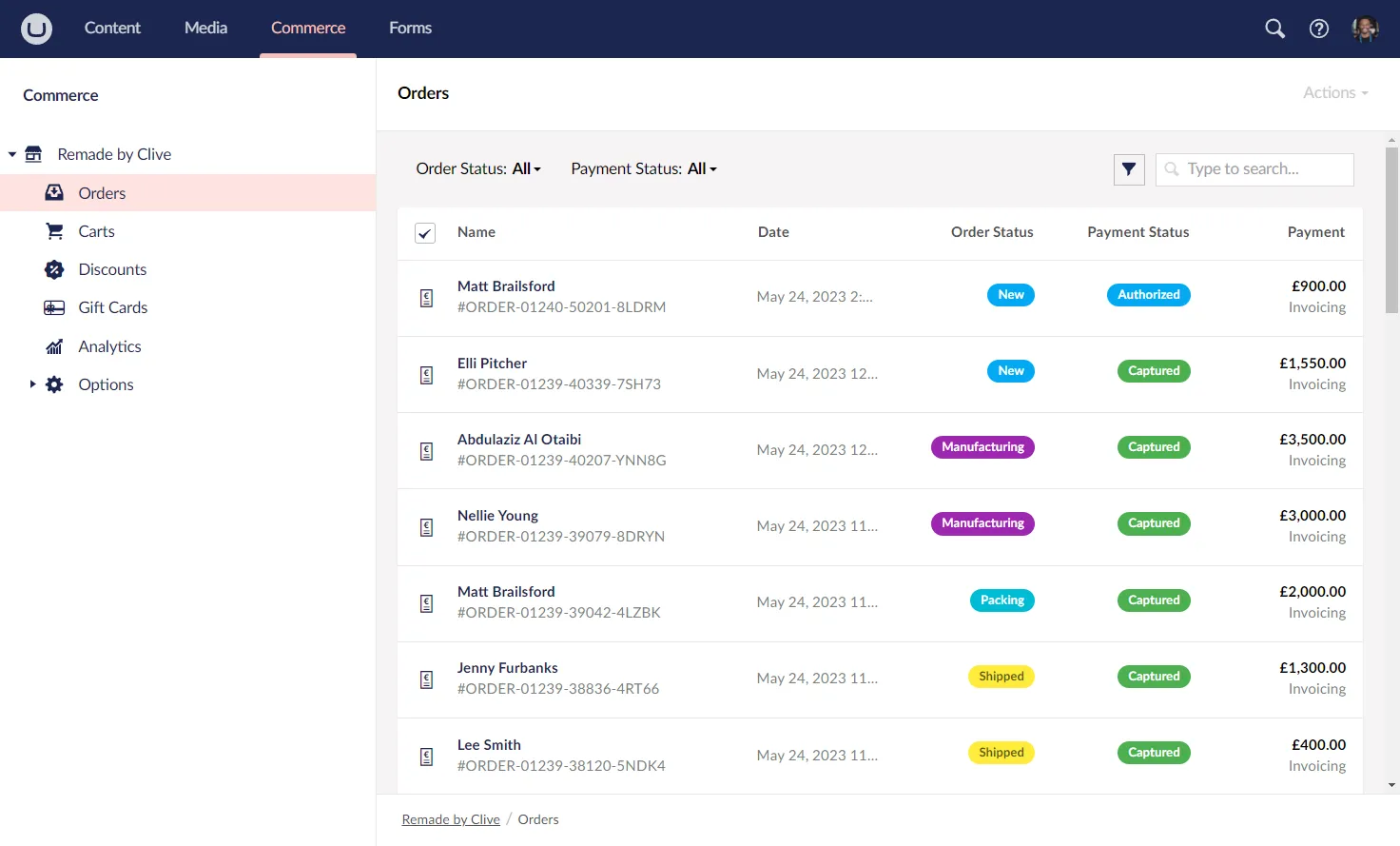
Task: Toggle the select-all checkbox in the table header
Action: (x=424, y=232)
